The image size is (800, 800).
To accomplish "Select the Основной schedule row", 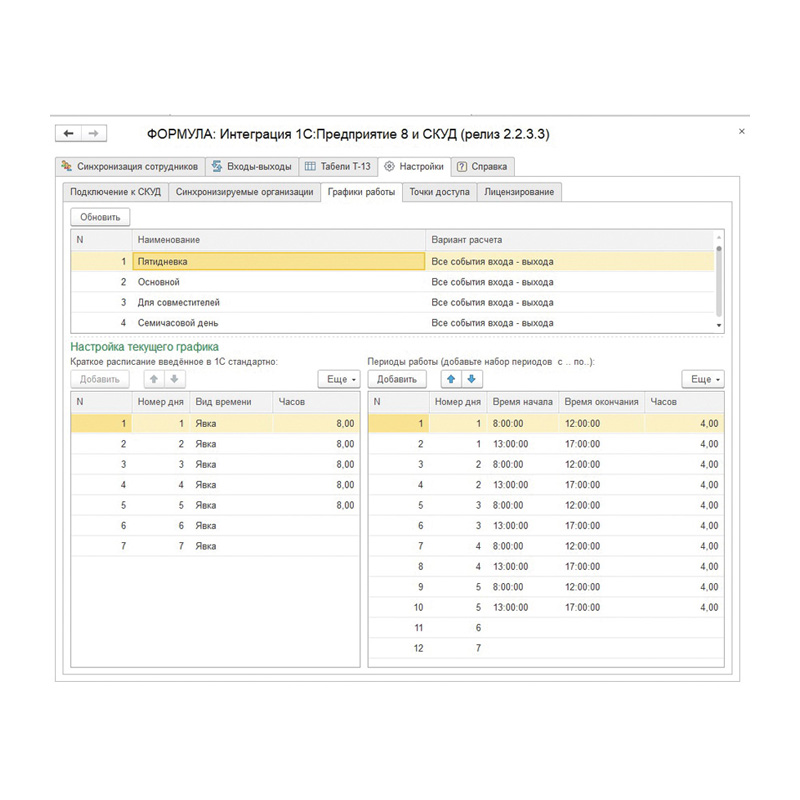I will coord(280,282).
